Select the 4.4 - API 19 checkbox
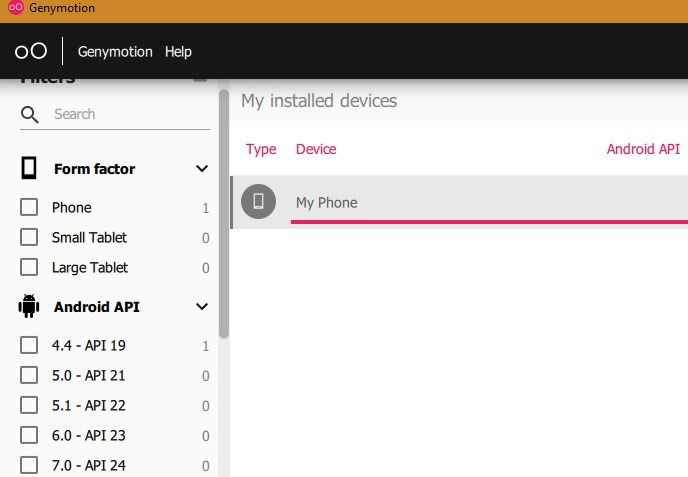 (29, 346)
